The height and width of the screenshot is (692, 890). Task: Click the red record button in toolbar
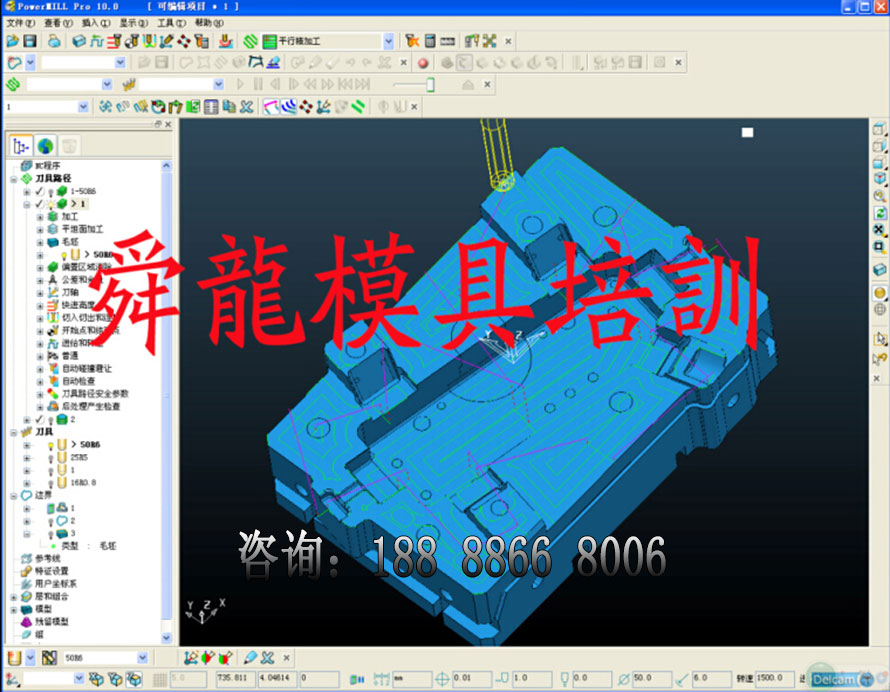[x=423, y=62]
